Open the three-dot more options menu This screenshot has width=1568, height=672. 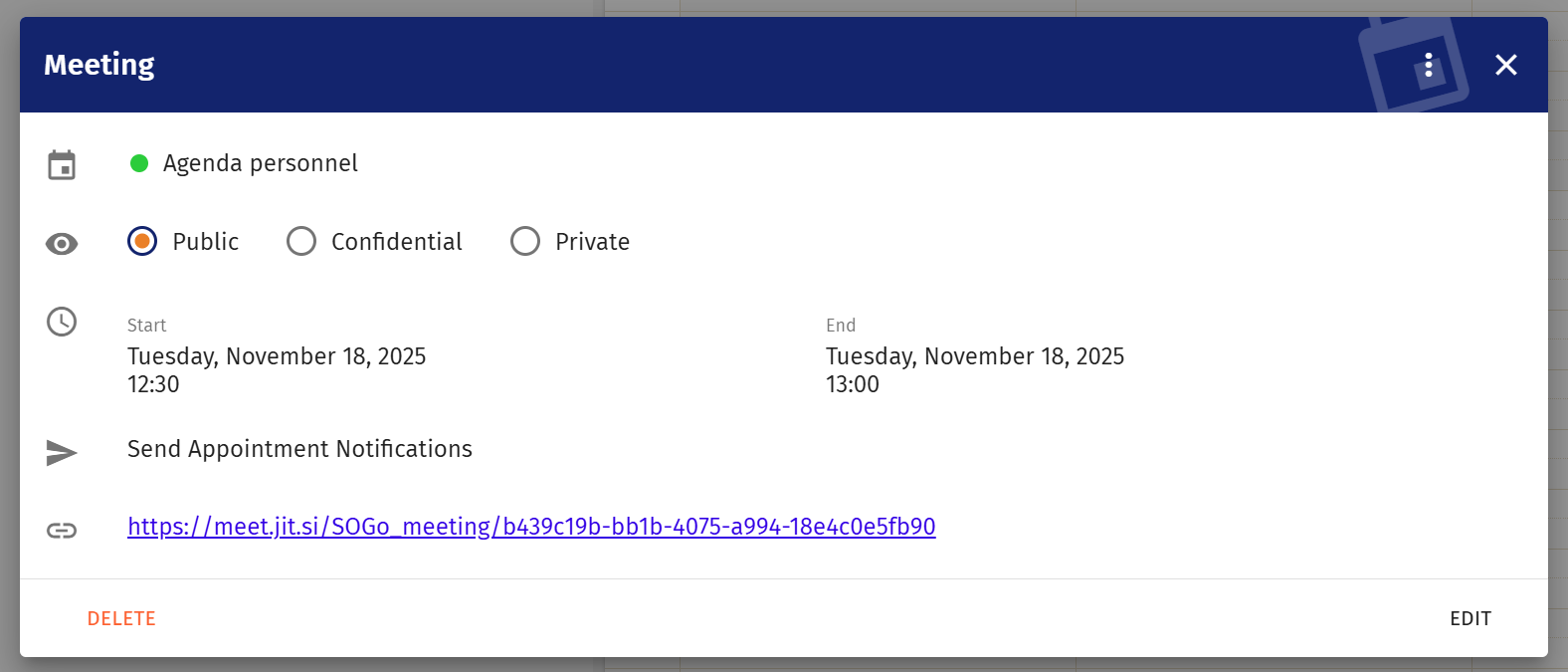click(x=1429, y=65)
